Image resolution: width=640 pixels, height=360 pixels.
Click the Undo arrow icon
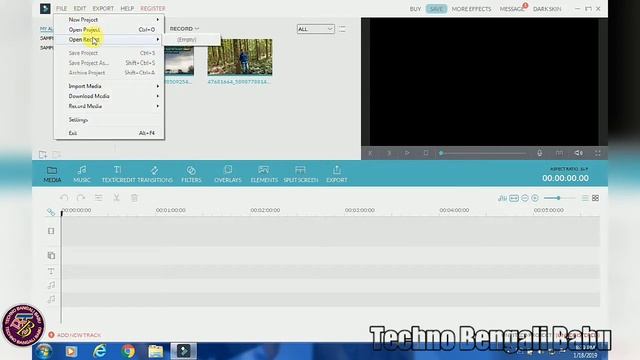point(64,198)
